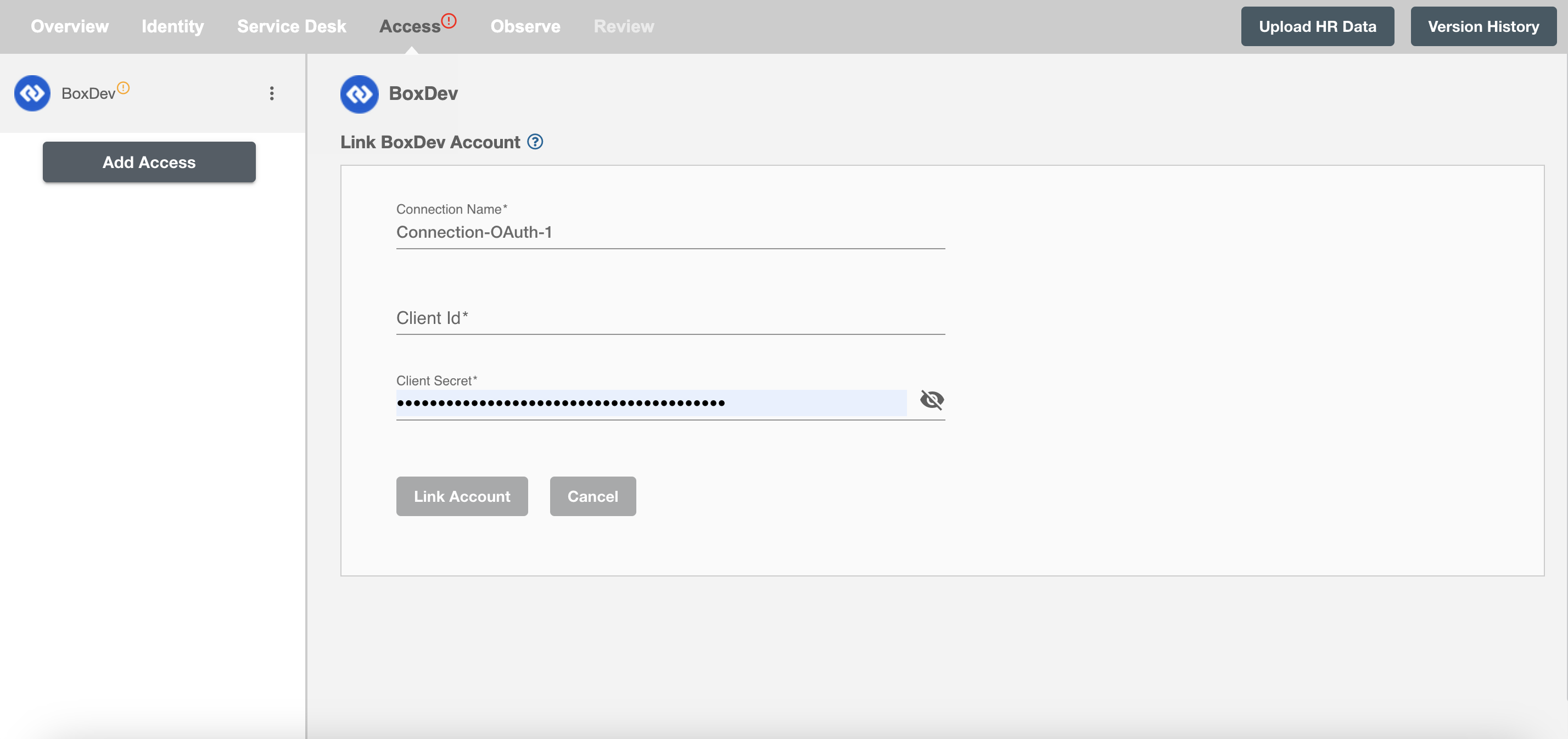Click the large BoxDev logo in main panel
Viewport: 1568px width, 739px height.
(x=359, y=94)
